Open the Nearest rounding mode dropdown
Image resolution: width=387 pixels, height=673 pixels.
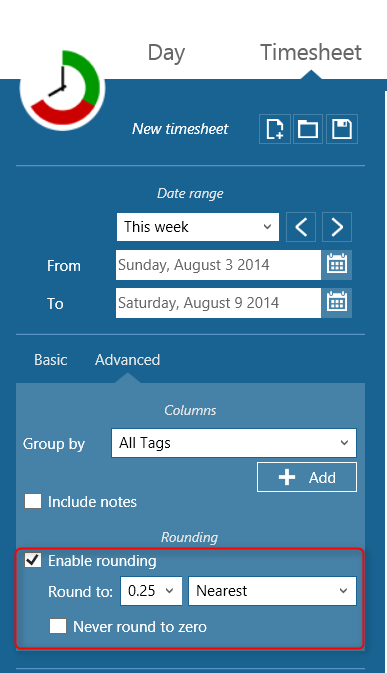click(x=272, y=591)
